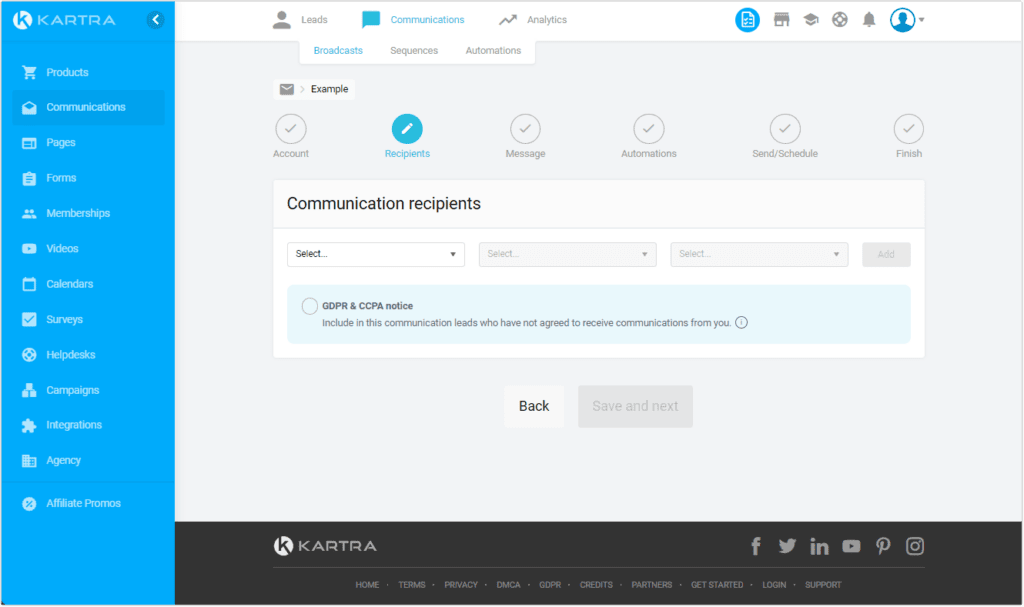Viewport: 1024px width, 607px height.
Task: Click the envelope breadcrumb icon
Action: (286, 89)
